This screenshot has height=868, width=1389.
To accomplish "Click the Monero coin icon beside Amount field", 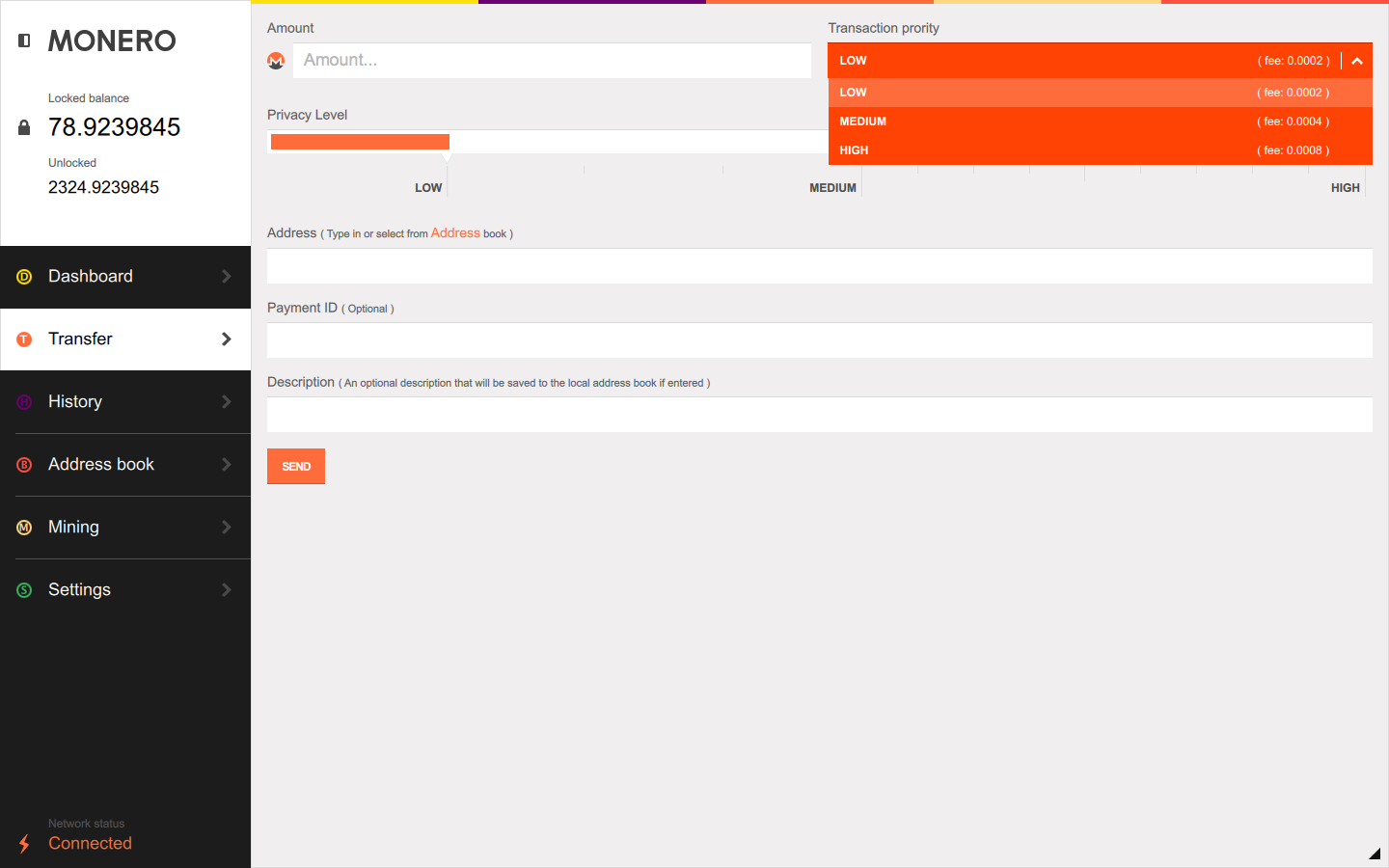I will (276, 61).
